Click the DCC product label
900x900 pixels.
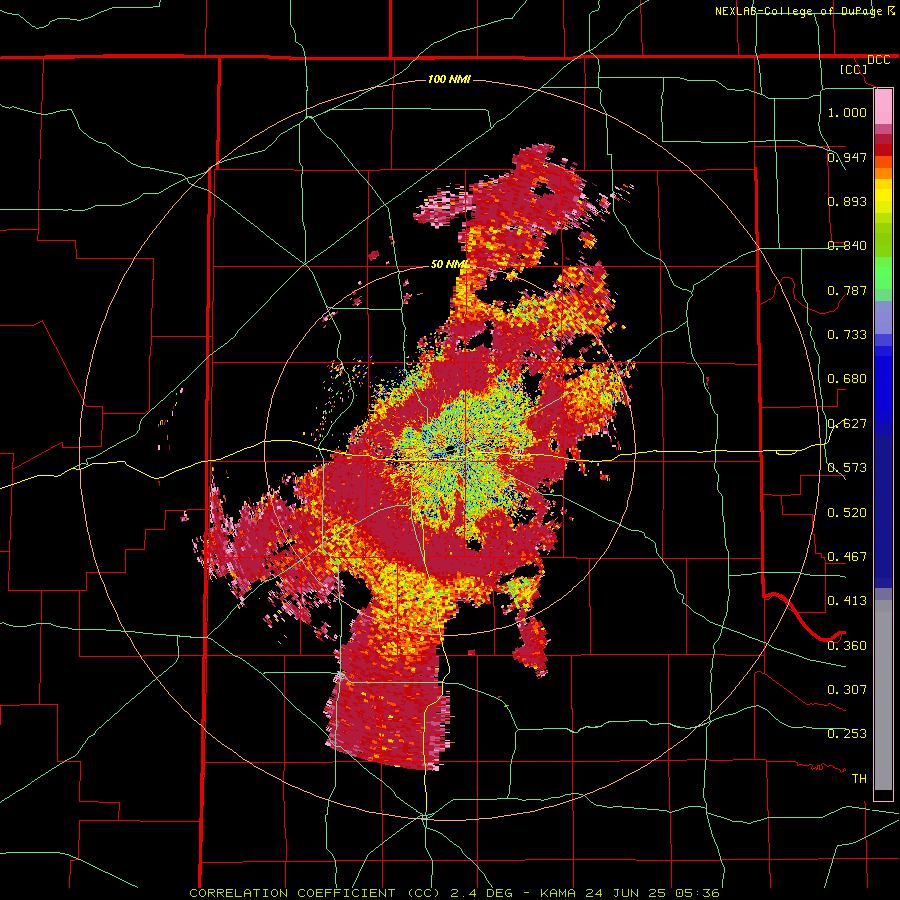click(x=878, y=60)
